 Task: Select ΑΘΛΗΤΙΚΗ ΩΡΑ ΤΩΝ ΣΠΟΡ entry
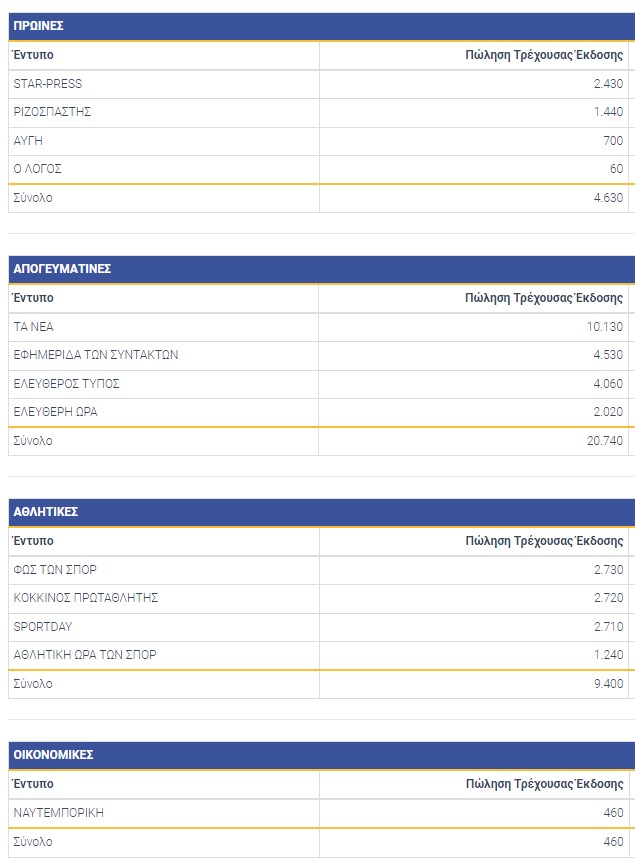coord(85,655)
